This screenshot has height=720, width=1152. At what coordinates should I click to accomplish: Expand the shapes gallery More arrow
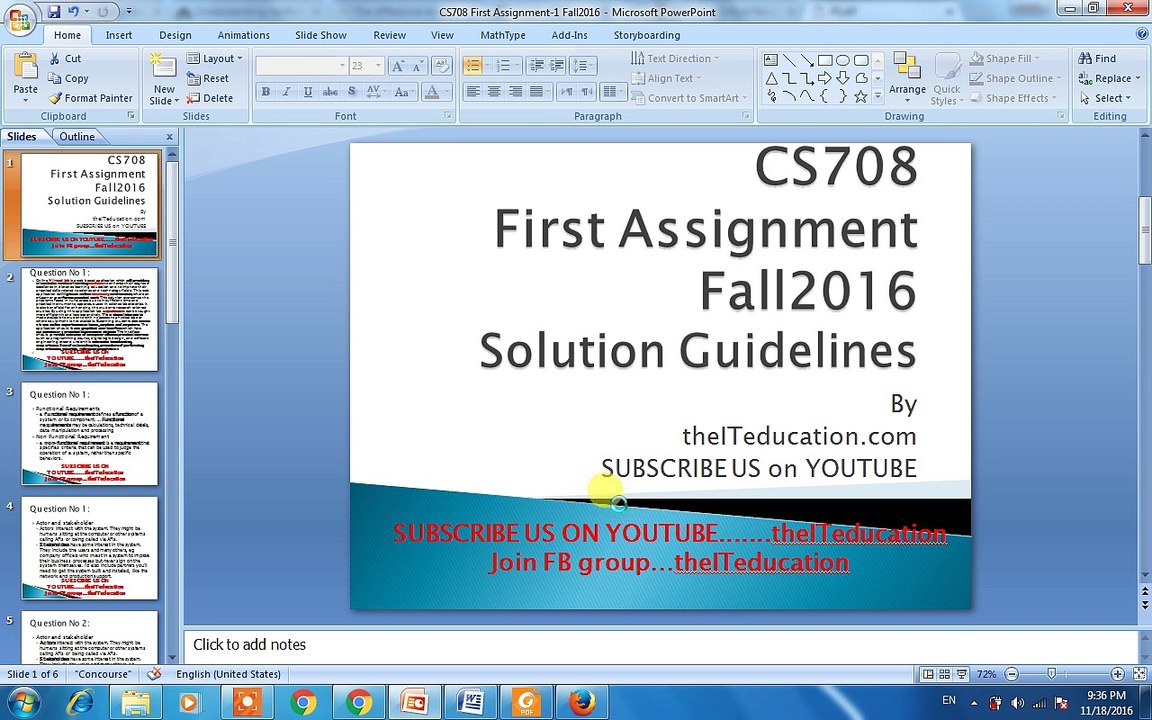(x=877, y=96)
